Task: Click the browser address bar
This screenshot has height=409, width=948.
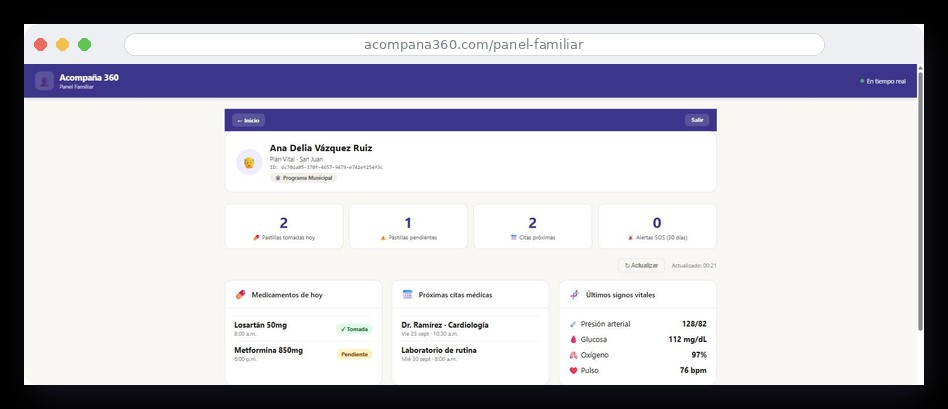Action: tap(474, 45)
